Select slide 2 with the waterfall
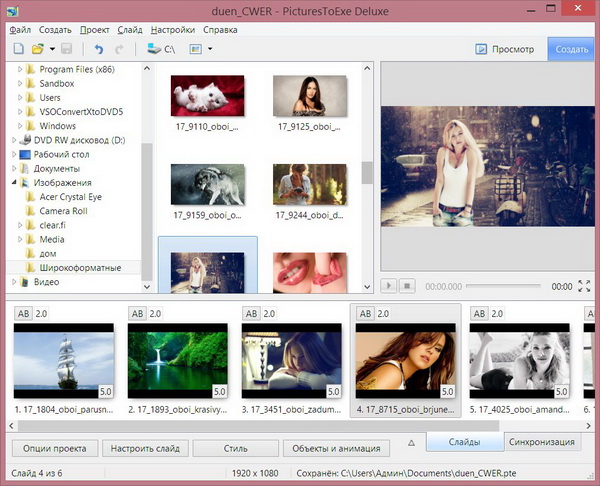The height and width of the screenshot is (486, 600). 178,361
